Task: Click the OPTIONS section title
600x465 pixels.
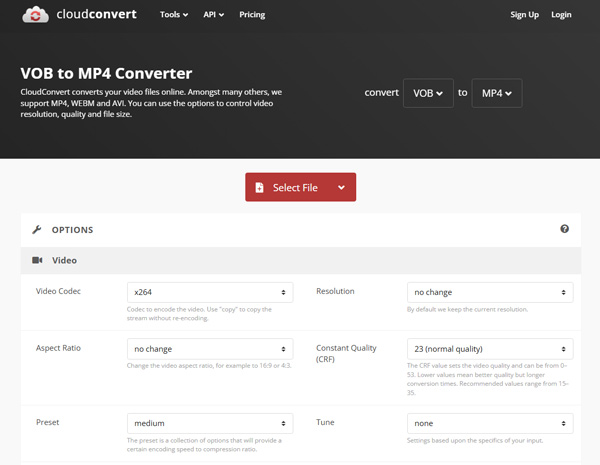Action: click(72, 230)
